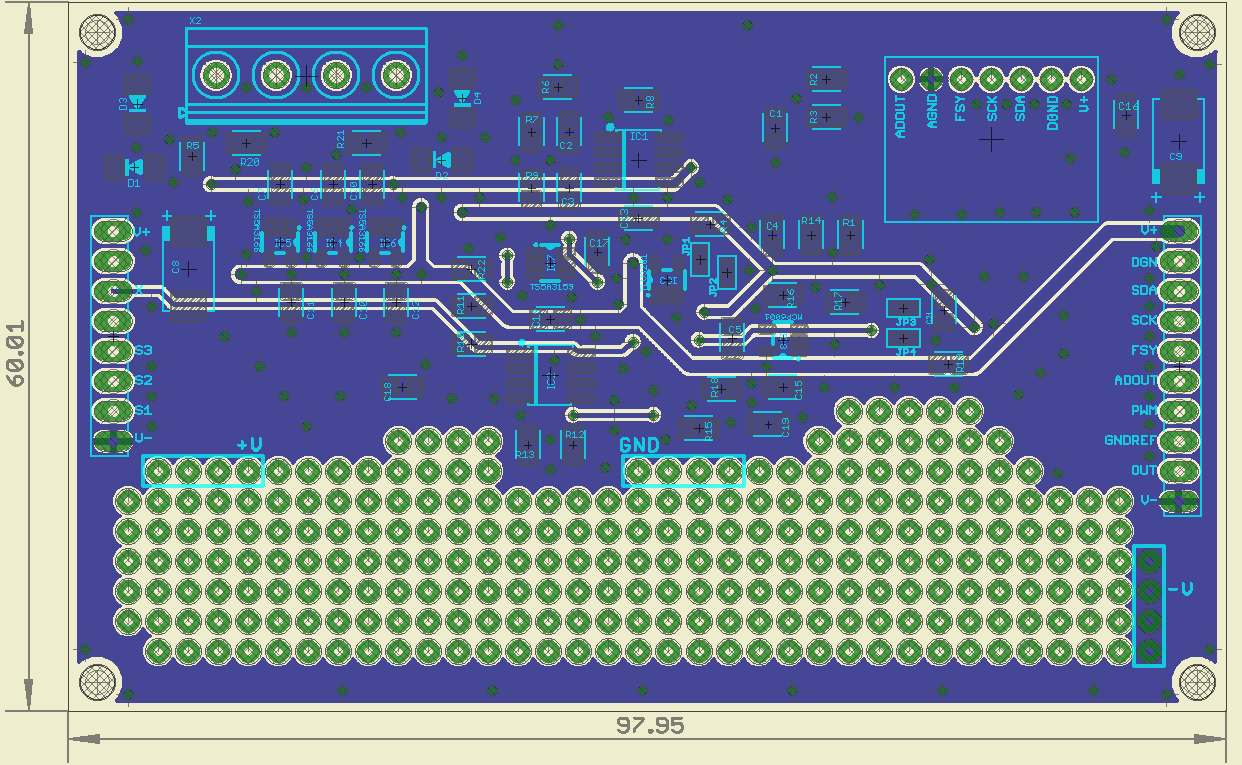Pick the D2 diode footprint

coord(441,159)
